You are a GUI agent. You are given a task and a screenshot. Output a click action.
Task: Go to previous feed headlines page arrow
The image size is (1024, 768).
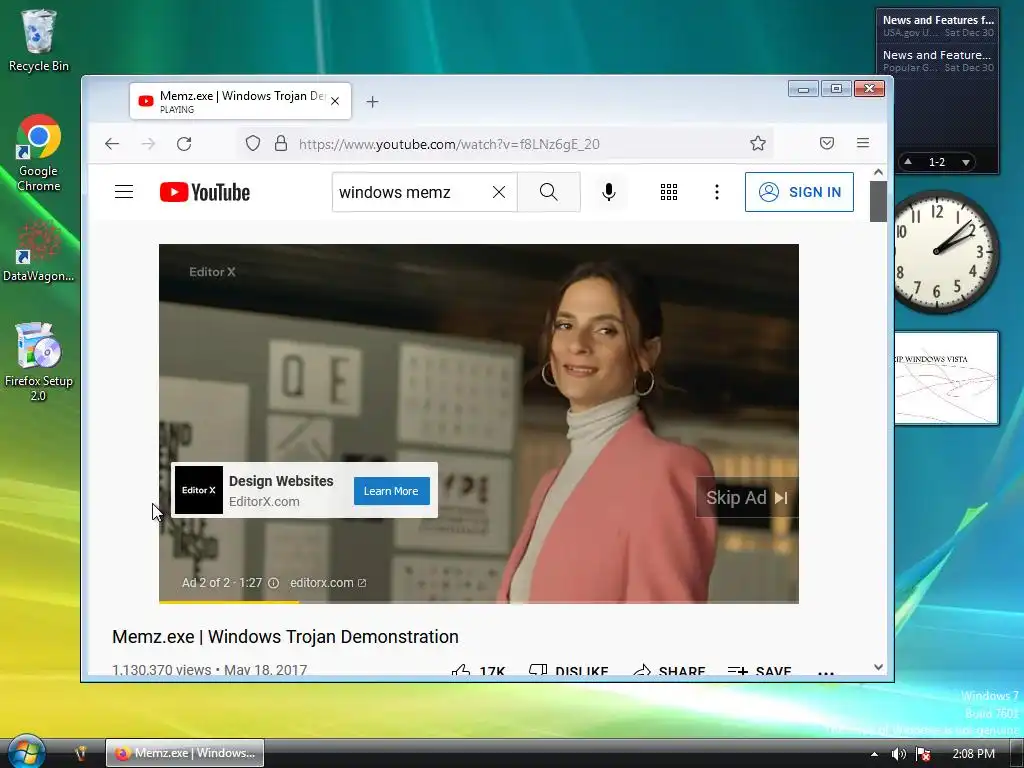coord(908,161)
